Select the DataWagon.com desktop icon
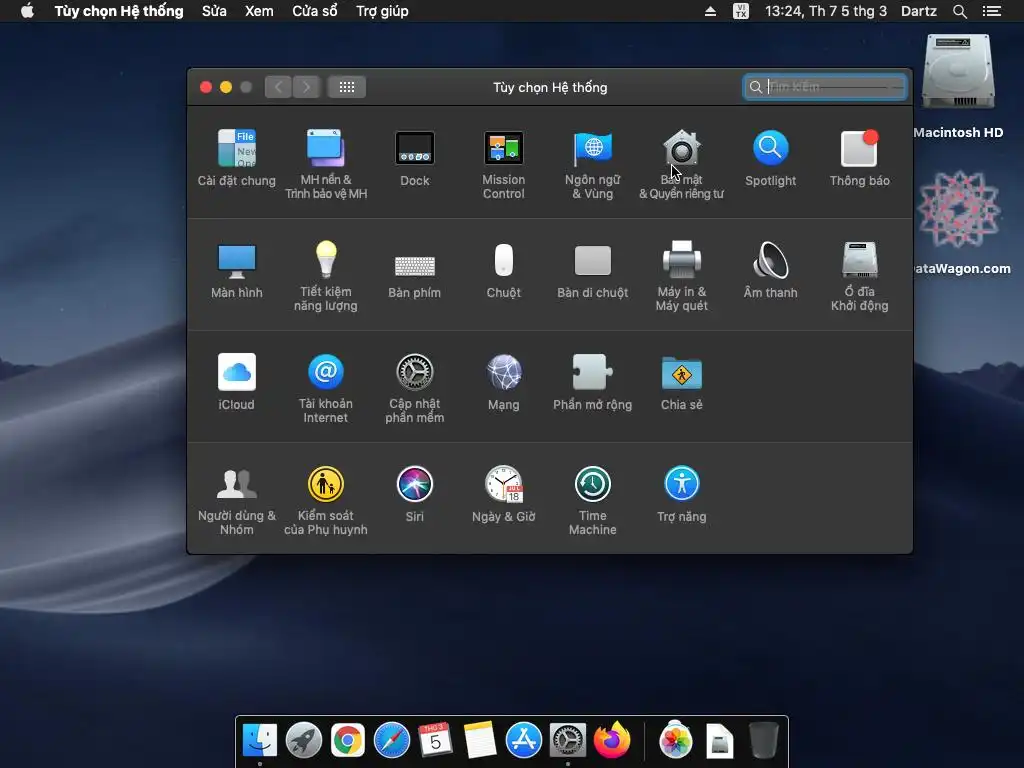 pos(960,222)
